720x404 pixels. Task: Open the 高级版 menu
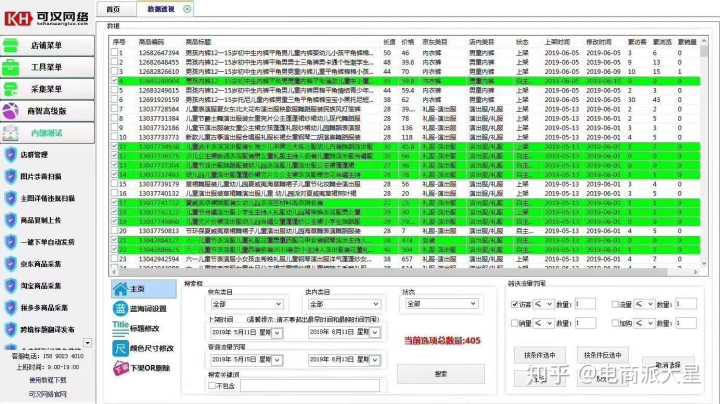48,111
